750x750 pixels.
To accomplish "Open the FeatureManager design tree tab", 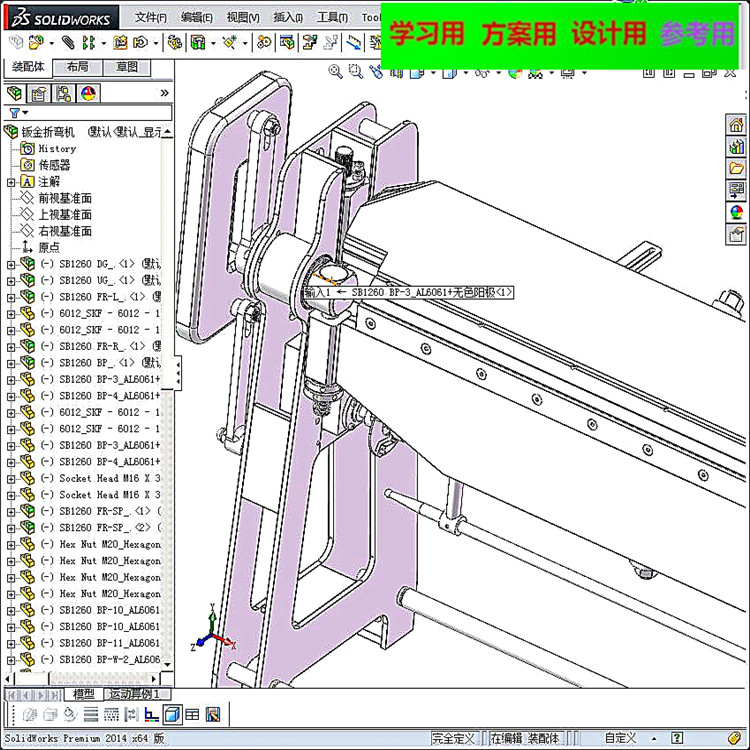I will point(14,93).
